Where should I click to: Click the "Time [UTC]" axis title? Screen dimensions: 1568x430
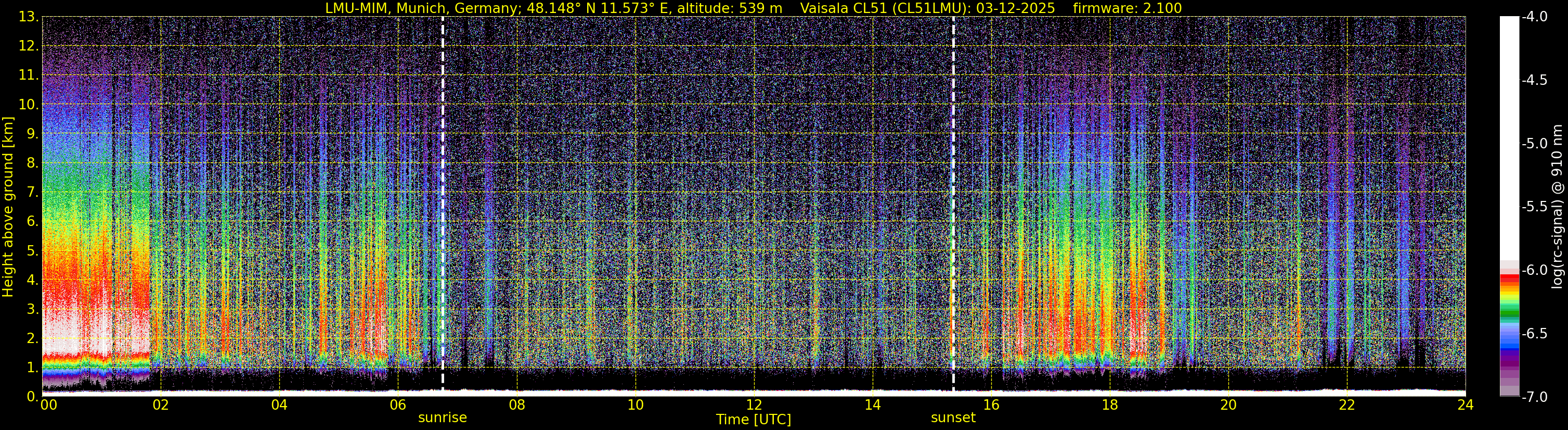coord(753,420)
